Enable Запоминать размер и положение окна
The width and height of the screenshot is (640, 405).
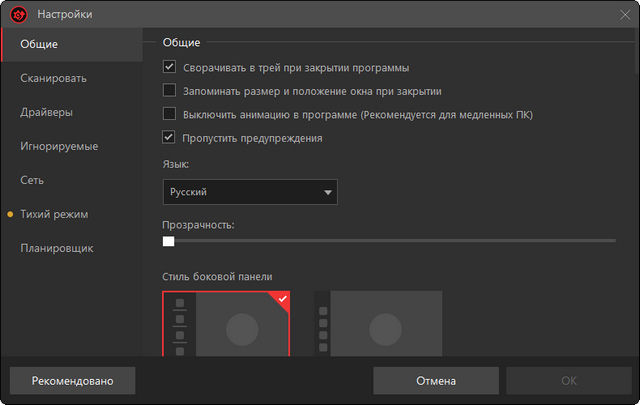[x=169, y=90]
